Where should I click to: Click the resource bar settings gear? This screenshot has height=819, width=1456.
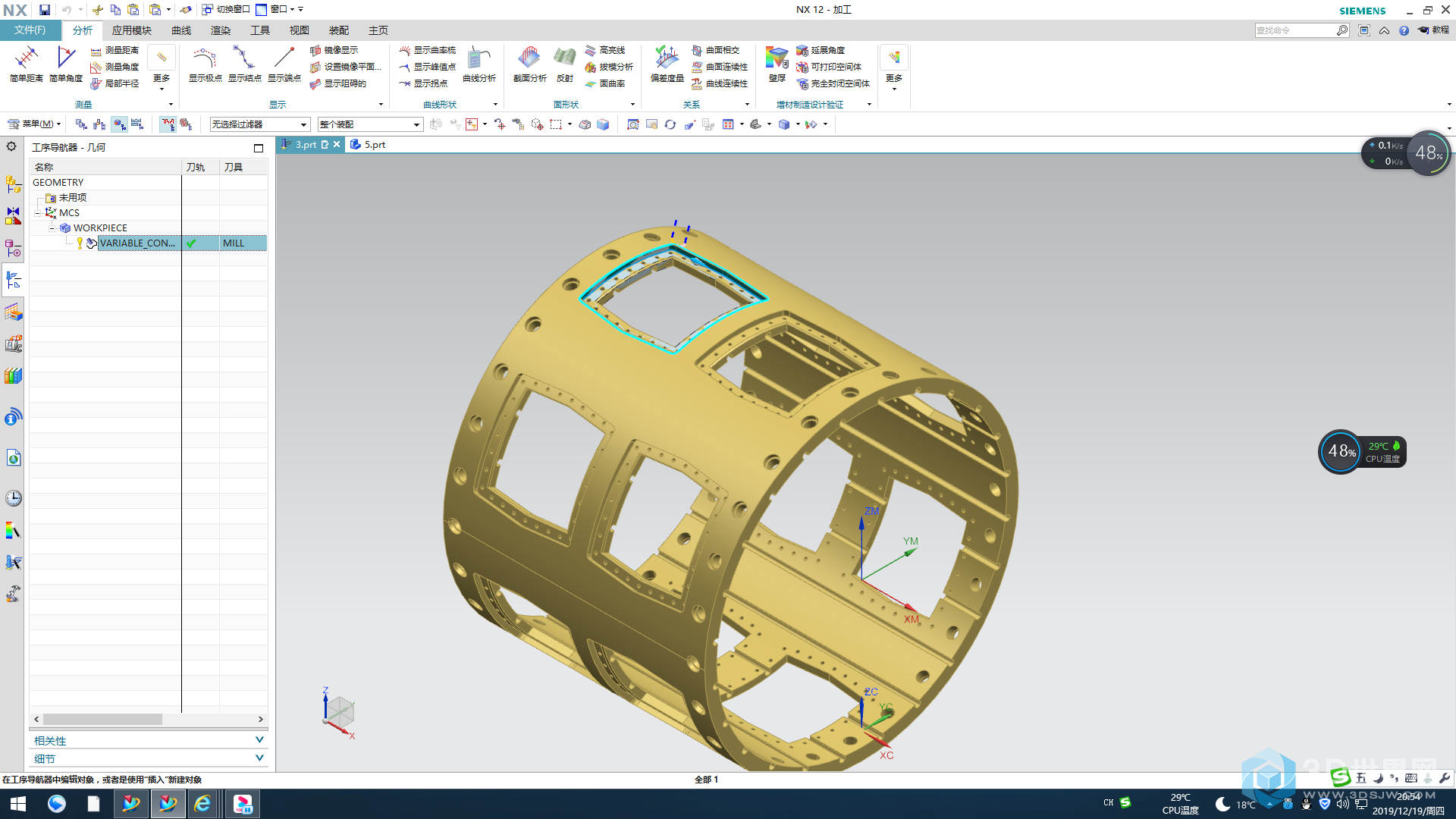[x=11, y=146]
